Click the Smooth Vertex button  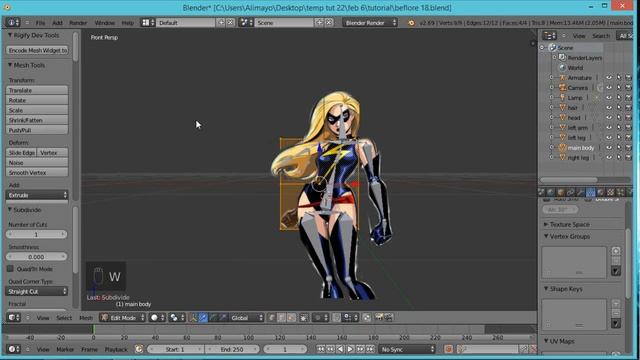click(37, 173)
